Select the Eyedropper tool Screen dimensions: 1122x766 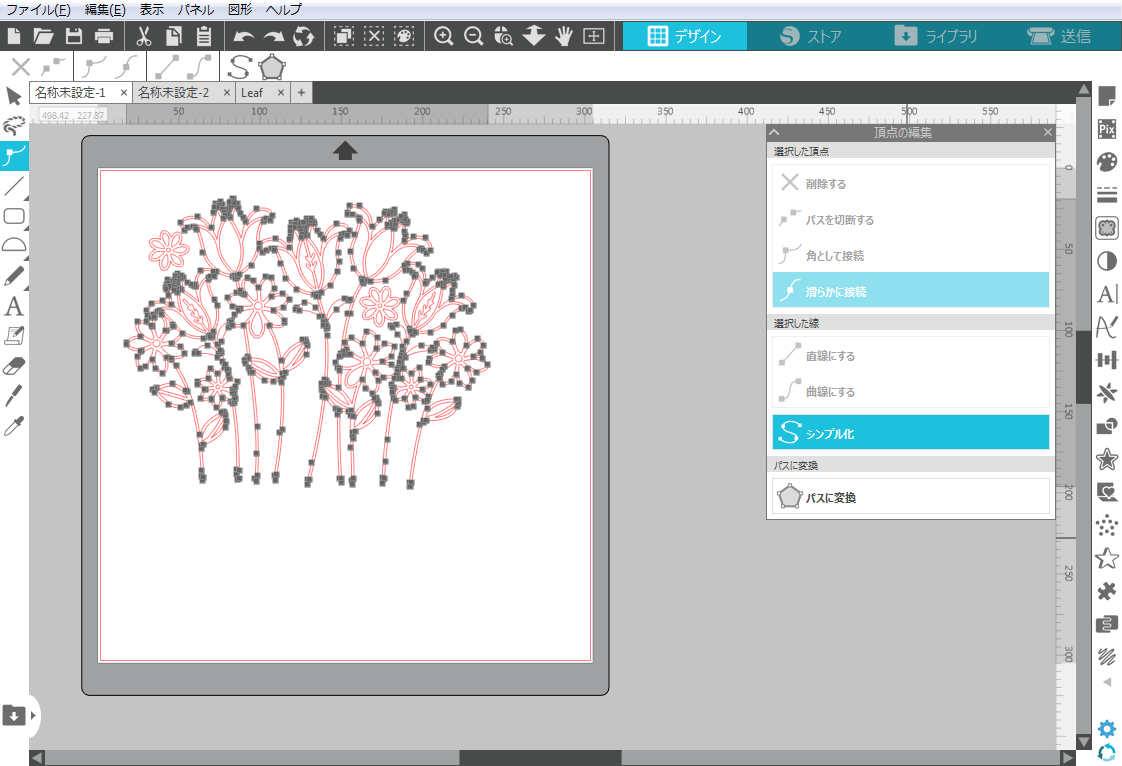coord(14,426)
